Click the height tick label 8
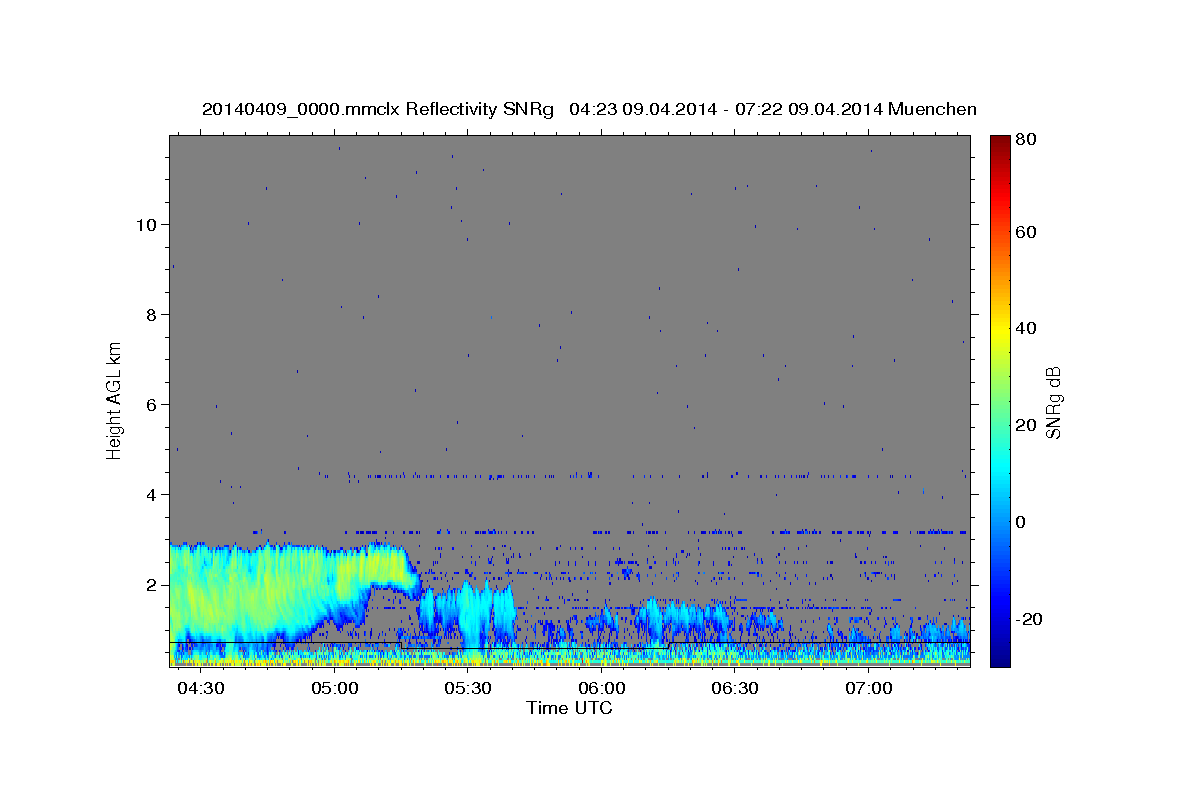Screen dimensions: 1200x800 [150, 315]
